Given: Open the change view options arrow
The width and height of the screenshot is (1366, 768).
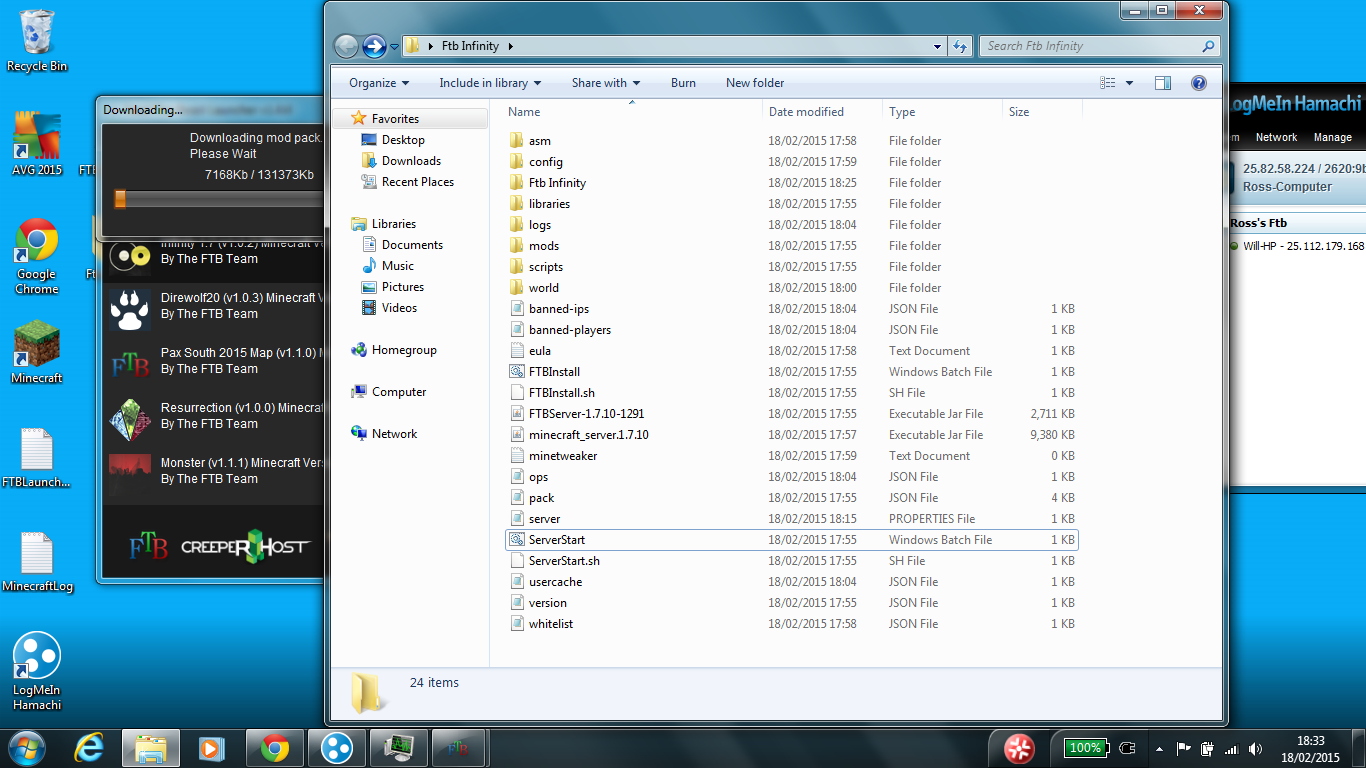Looking at the screenshot, I should click(x=1130, y=83).
